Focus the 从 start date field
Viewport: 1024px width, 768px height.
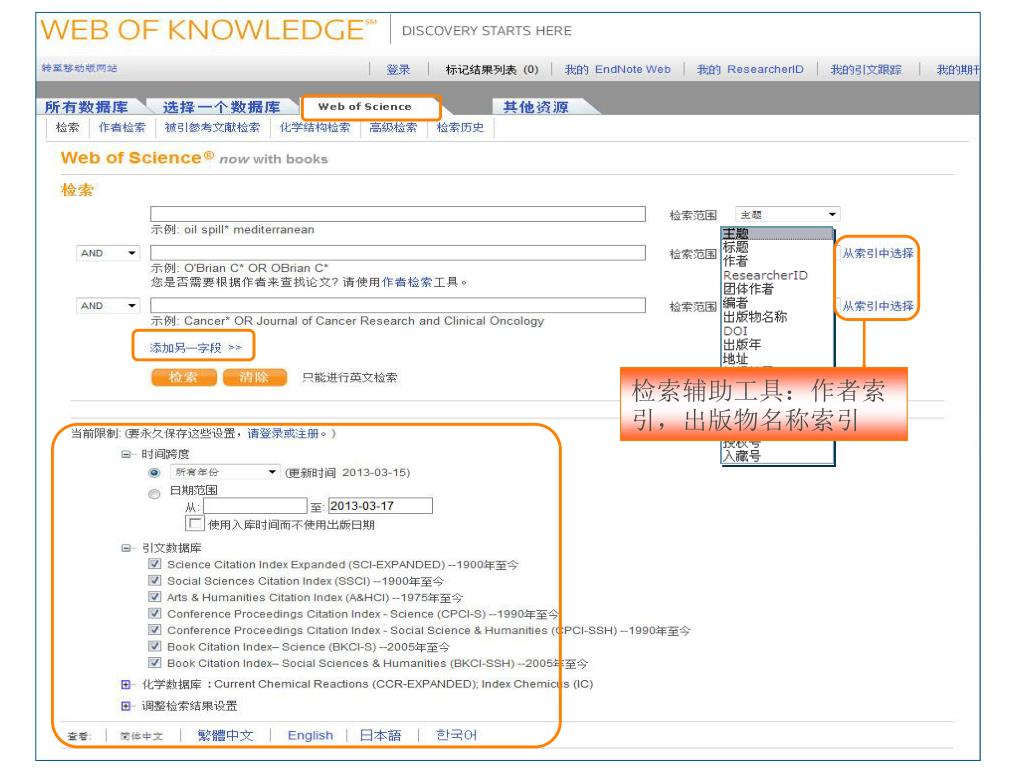pyautogui.click(x=255, y=505)
